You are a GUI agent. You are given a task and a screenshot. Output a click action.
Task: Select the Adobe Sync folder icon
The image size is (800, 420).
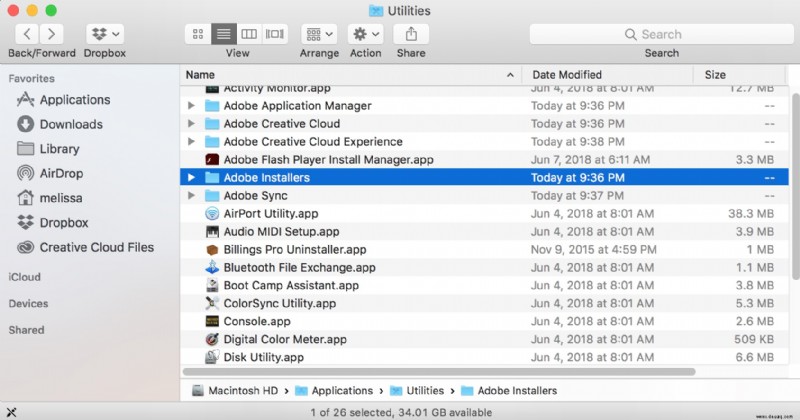coord(212,195)
